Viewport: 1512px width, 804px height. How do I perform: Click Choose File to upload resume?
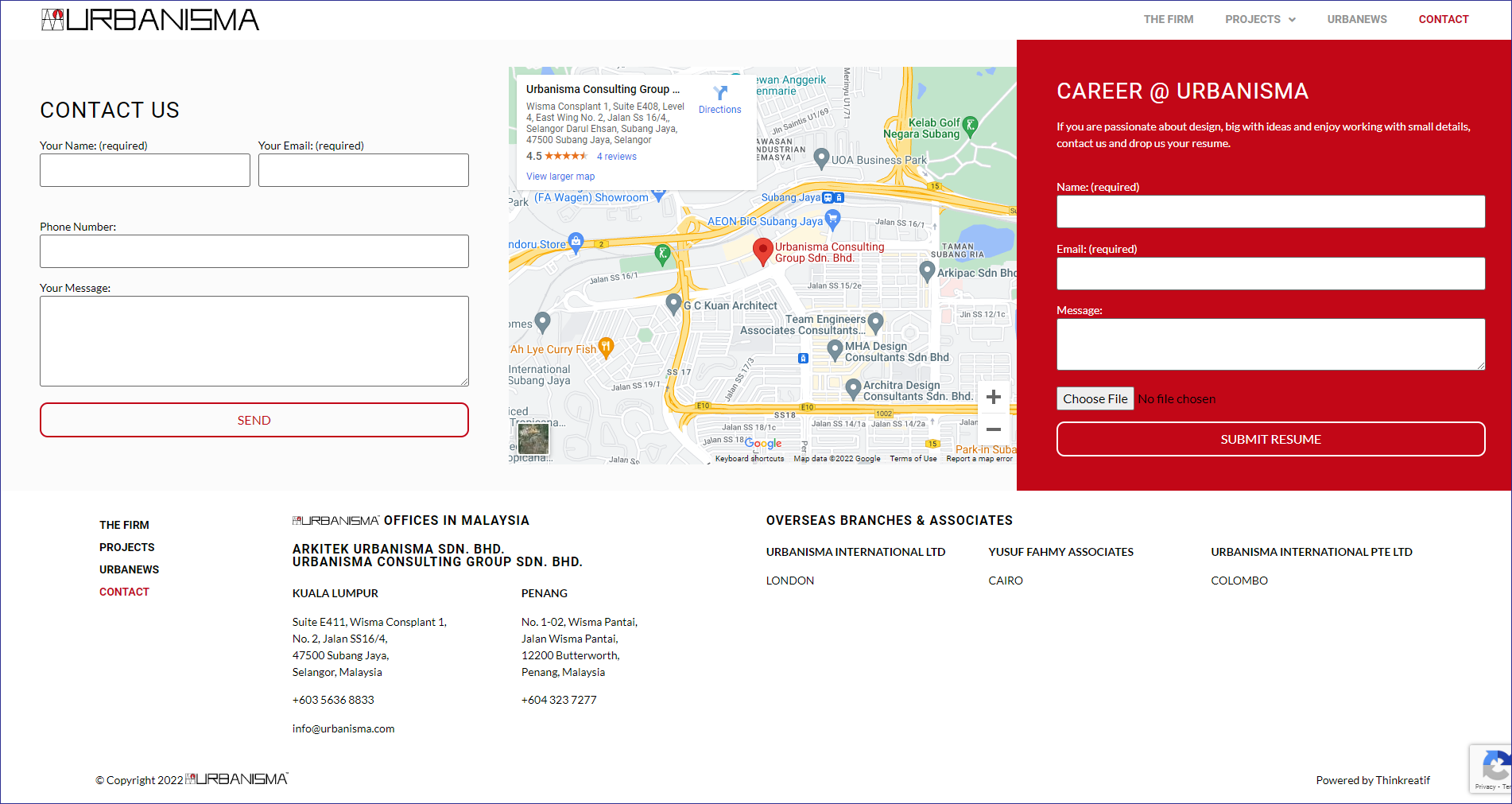1095,398
